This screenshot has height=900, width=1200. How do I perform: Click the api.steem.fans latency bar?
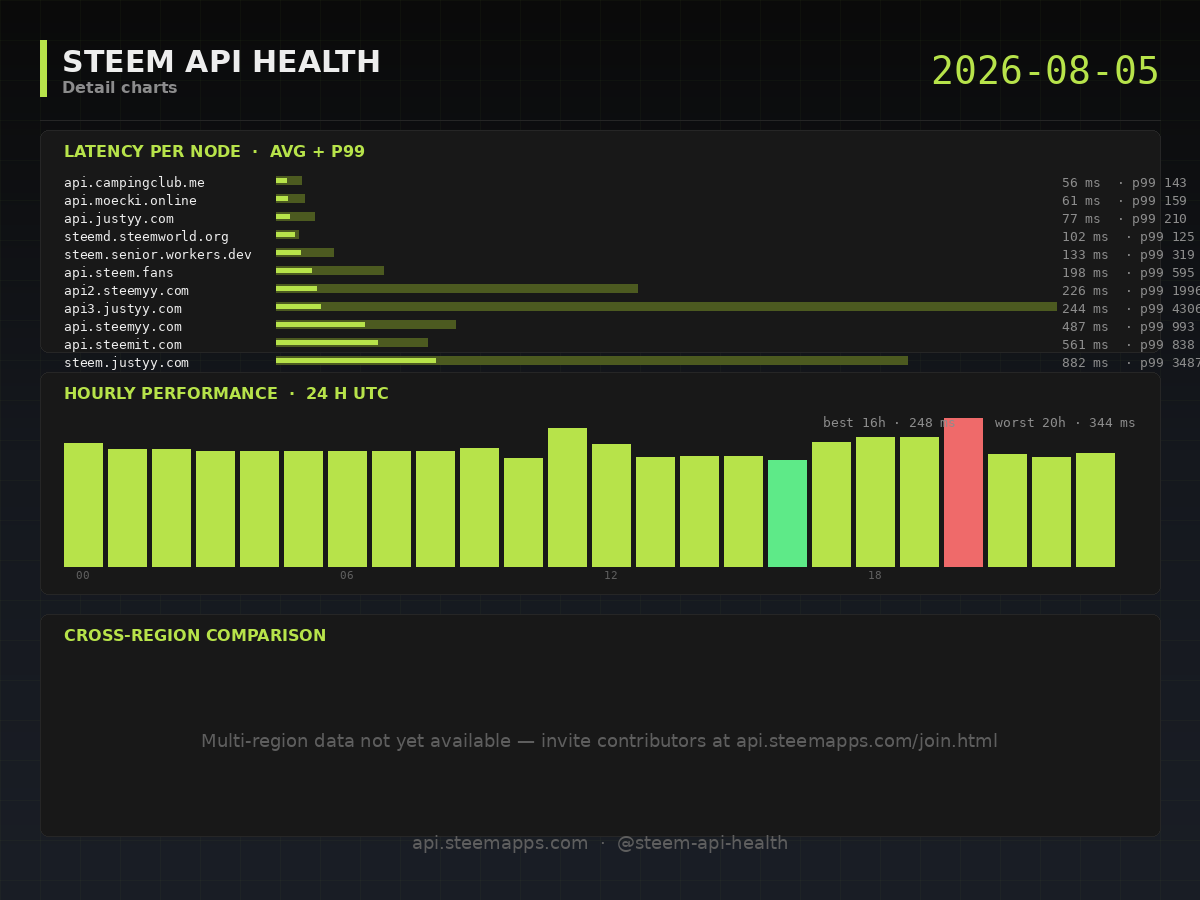pyautogui.click(x=330, y=271)
